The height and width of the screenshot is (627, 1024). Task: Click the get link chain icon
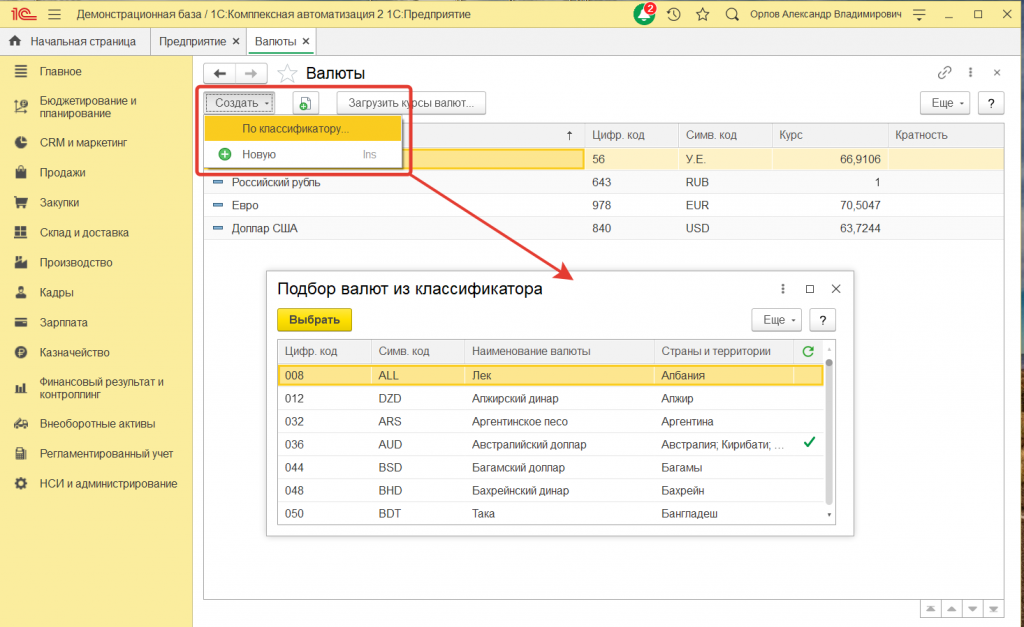(x=944, y=73)
